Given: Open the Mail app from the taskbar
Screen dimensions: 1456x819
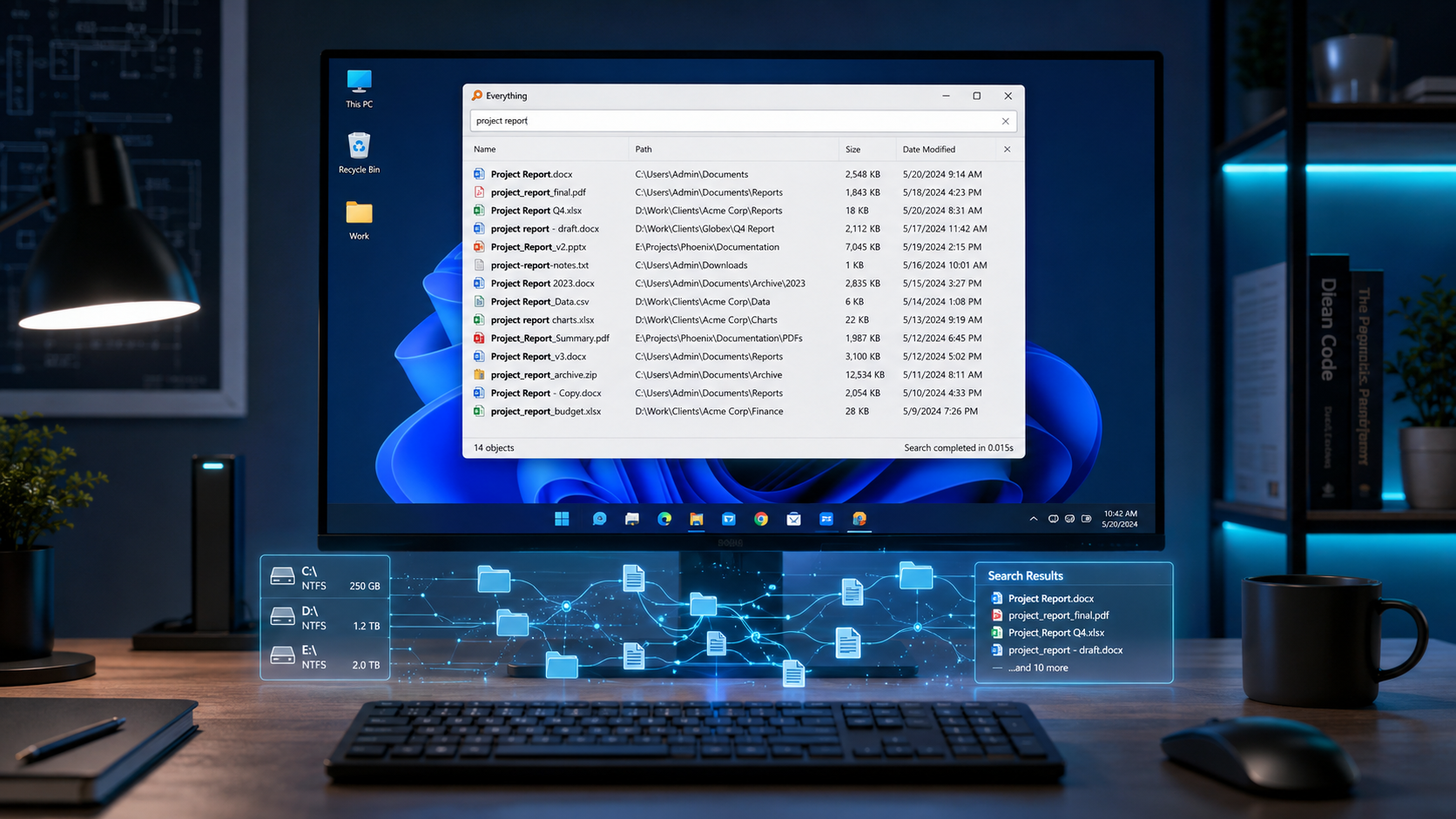Looking at the screenshot, I should pyautogui.click(x=793, y=519).
